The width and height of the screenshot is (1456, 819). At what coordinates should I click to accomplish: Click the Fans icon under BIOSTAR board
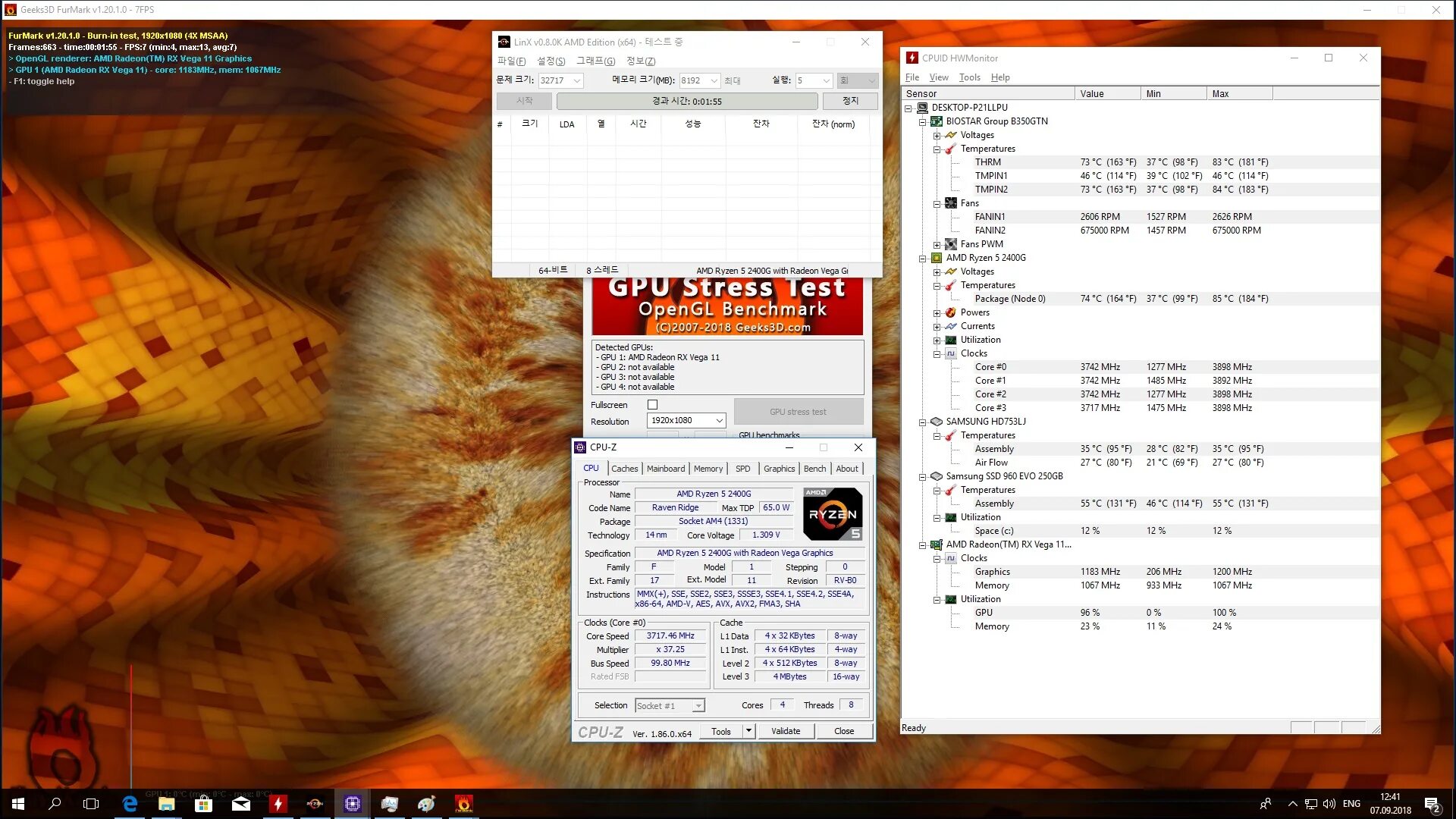click(x=951, y=203)
